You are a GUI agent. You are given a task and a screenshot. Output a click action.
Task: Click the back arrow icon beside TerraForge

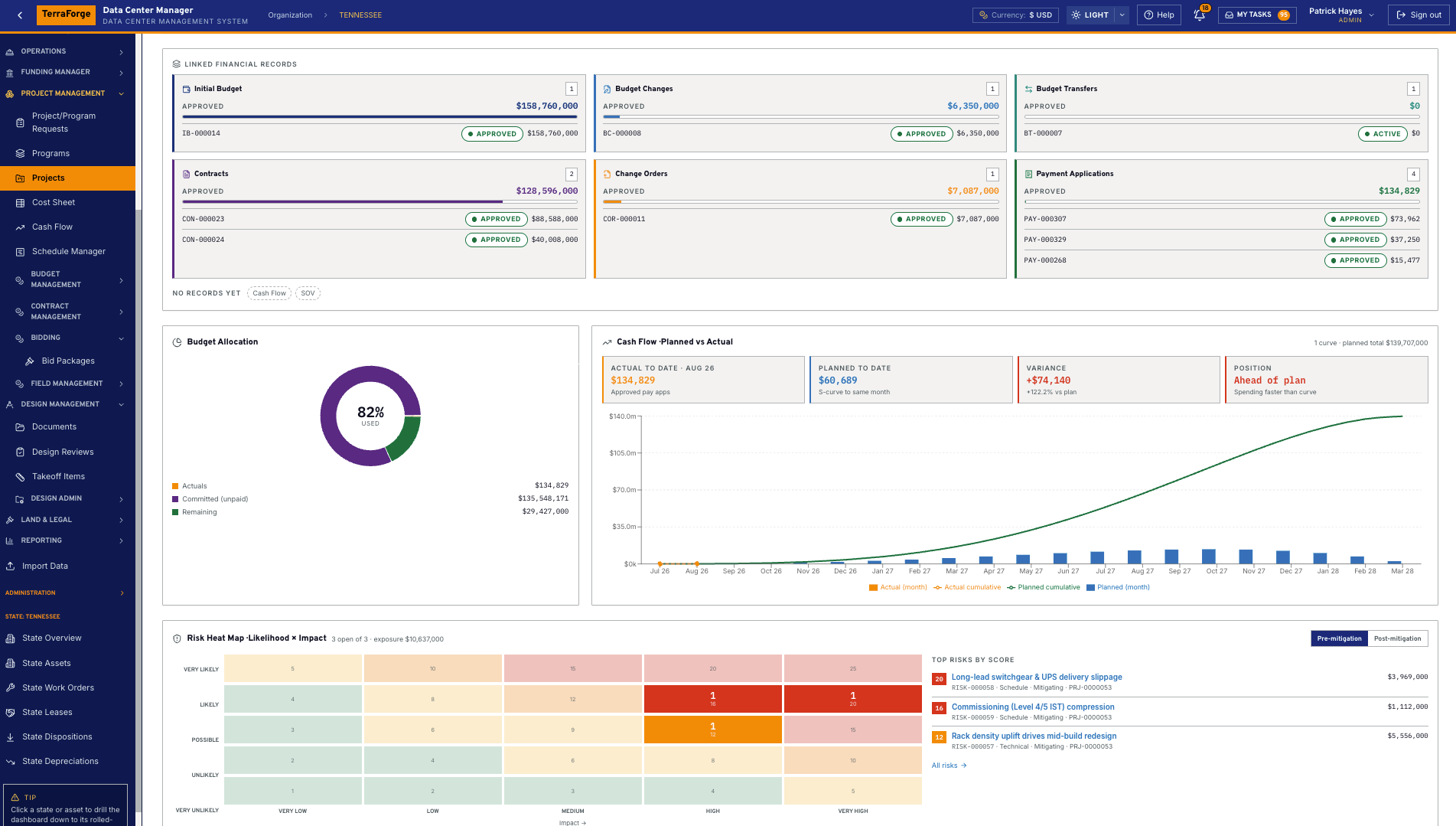[20, 15]
